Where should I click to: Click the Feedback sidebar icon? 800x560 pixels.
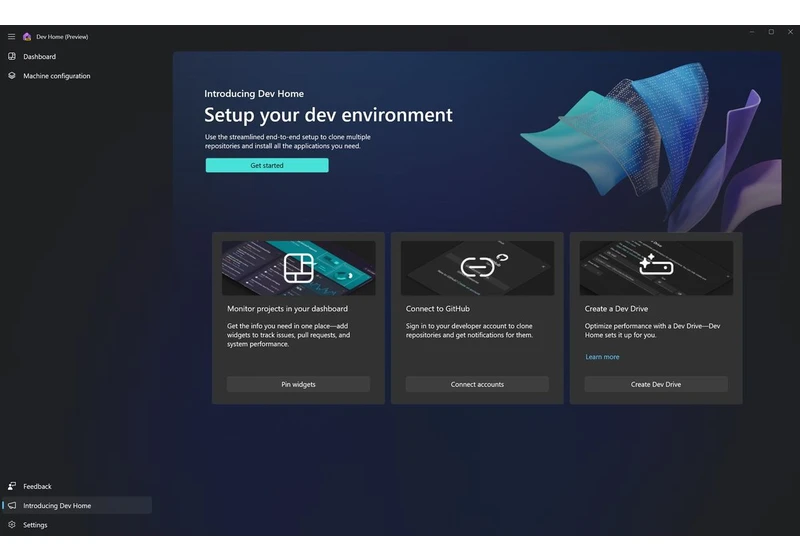[12, 486]
